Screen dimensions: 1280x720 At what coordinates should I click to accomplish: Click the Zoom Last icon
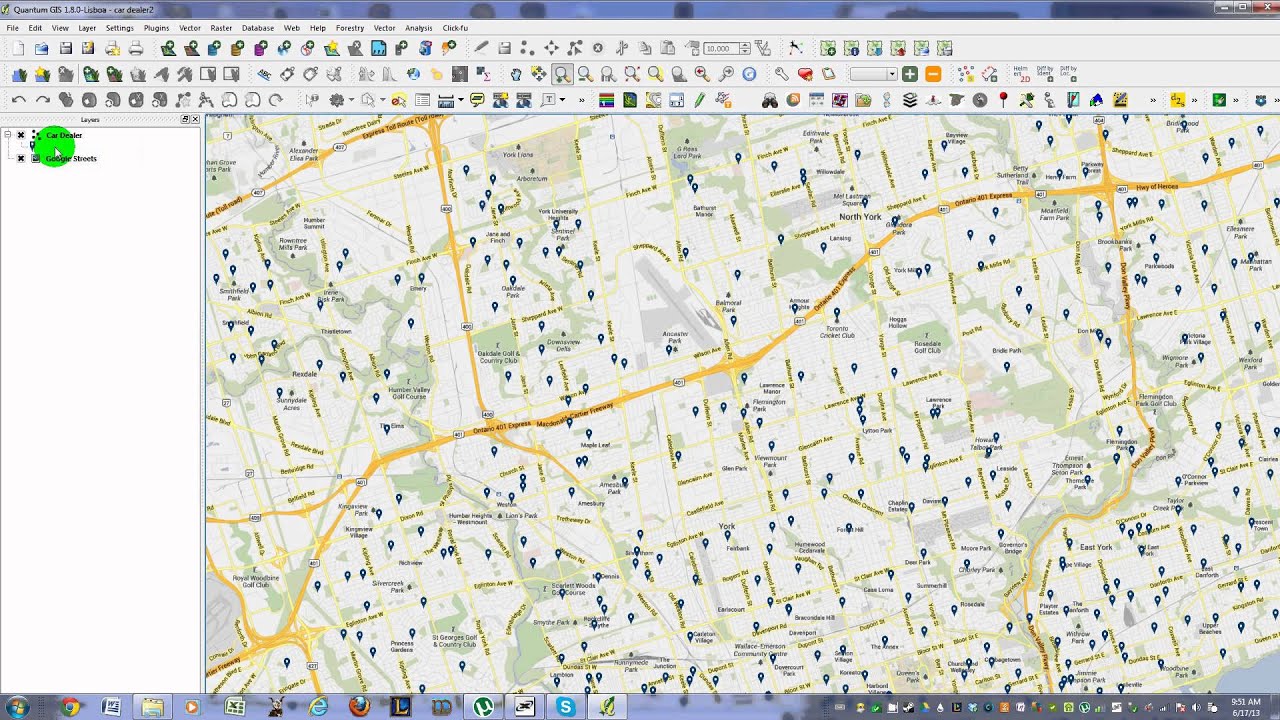click(x=702, y=74)
